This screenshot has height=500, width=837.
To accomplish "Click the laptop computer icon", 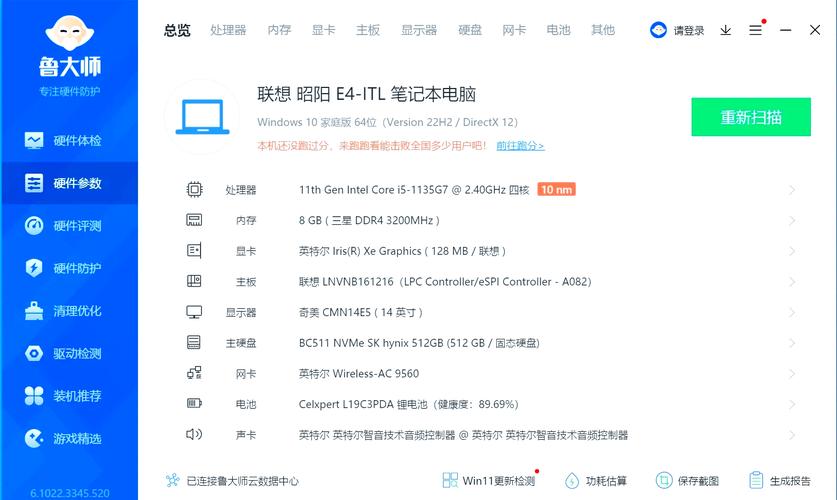I will tap(202, 117).
